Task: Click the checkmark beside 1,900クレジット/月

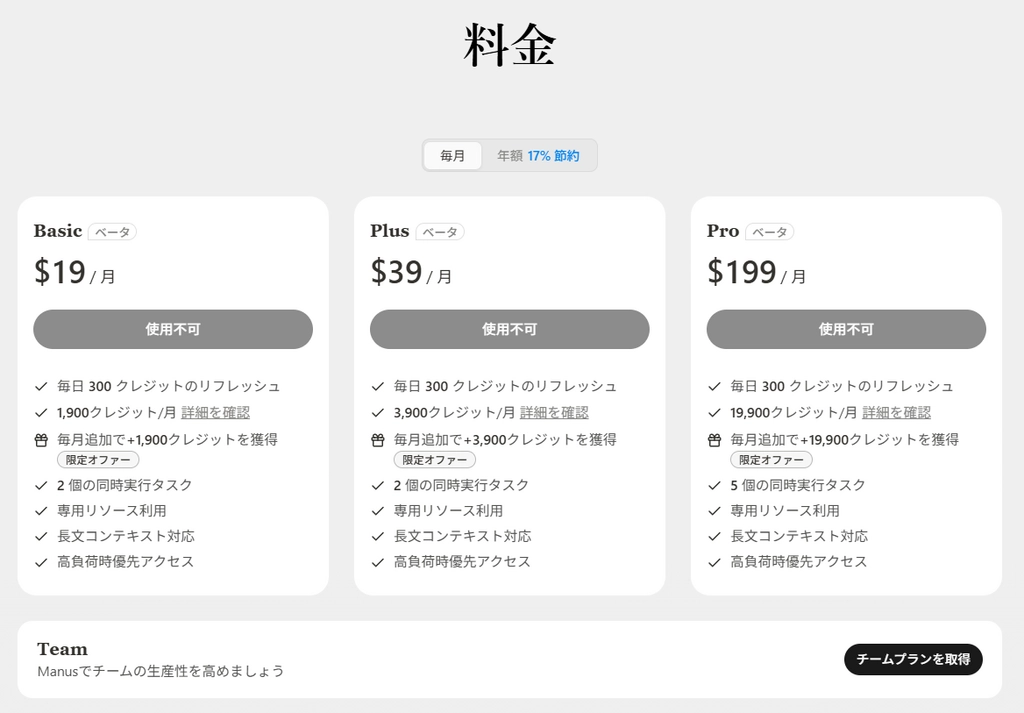Action: point(41,413)
